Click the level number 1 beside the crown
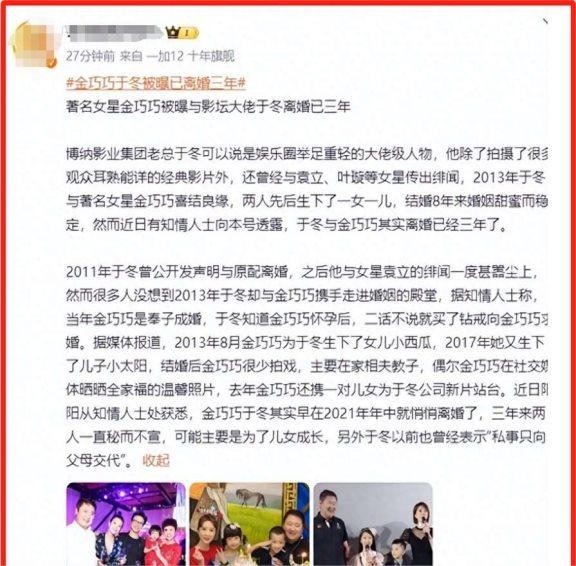 coord(186,33)
